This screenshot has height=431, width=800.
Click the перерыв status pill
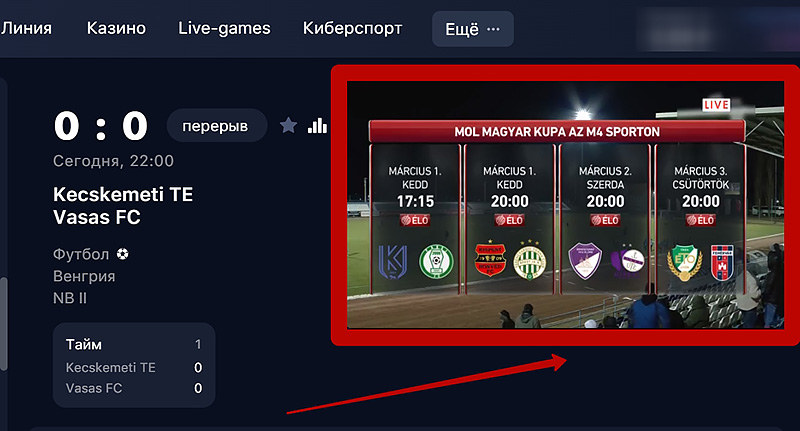[217, 125]
